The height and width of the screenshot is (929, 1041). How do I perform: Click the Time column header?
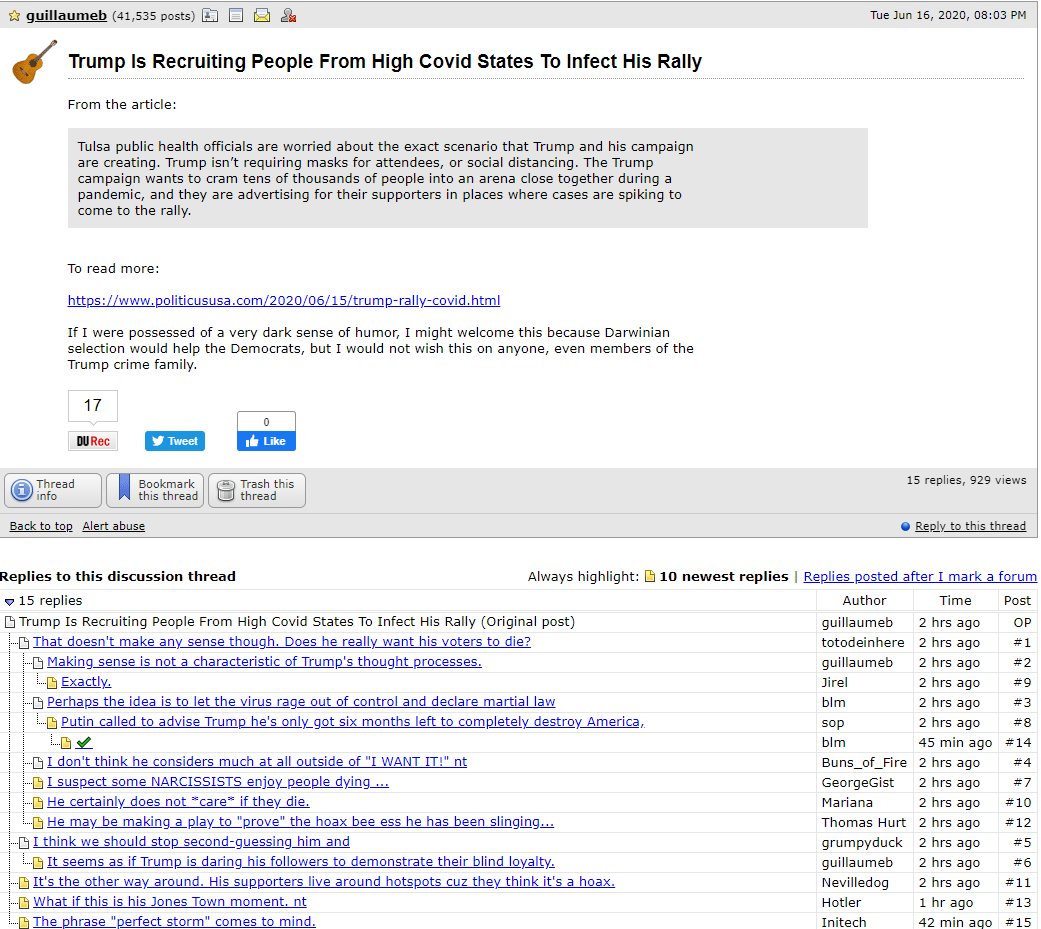[955, 600]
